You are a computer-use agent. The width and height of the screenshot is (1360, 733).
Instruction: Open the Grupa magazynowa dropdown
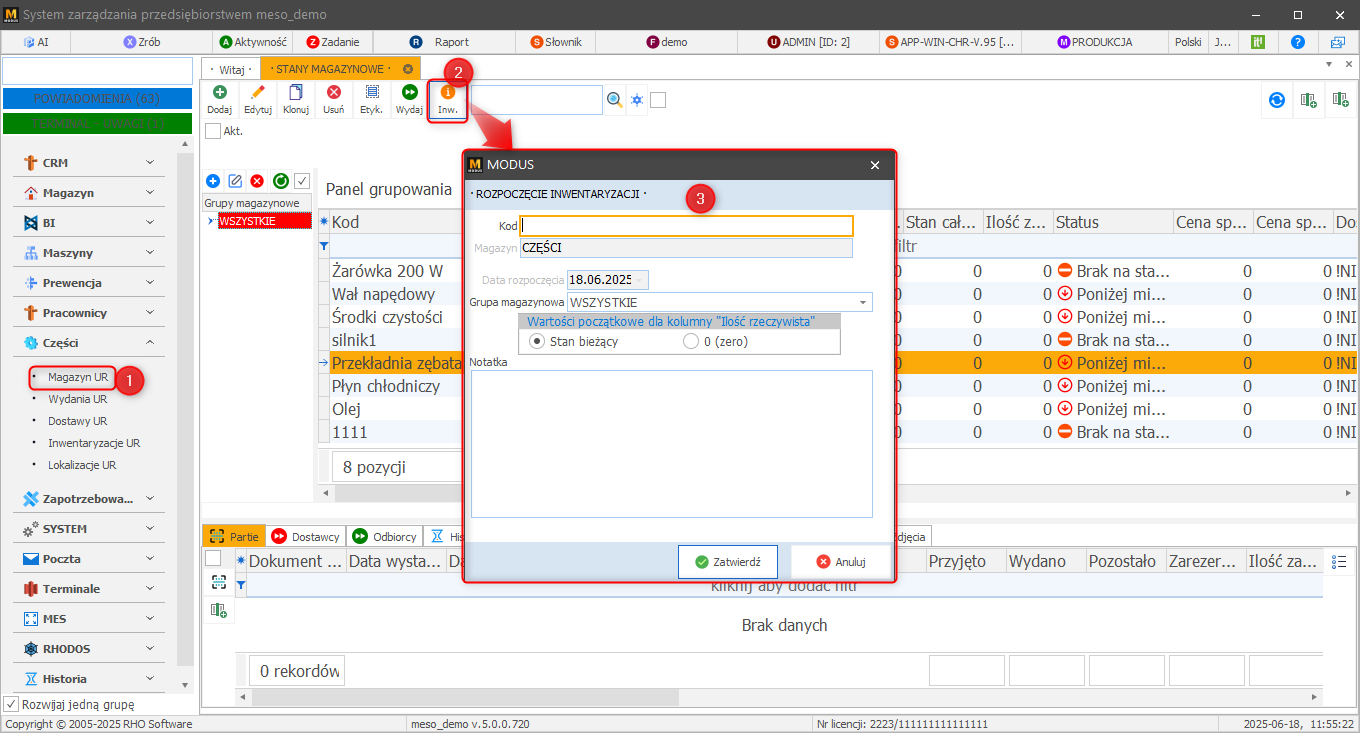tap(861, 302)
